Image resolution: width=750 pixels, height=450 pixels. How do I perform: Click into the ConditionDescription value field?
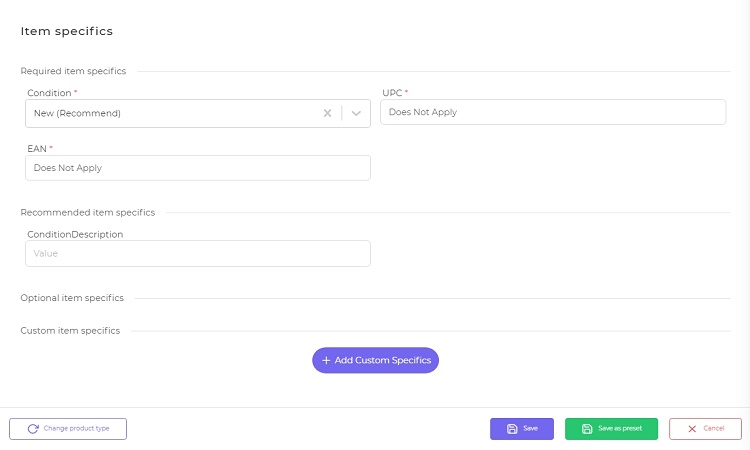coord(198,253)
